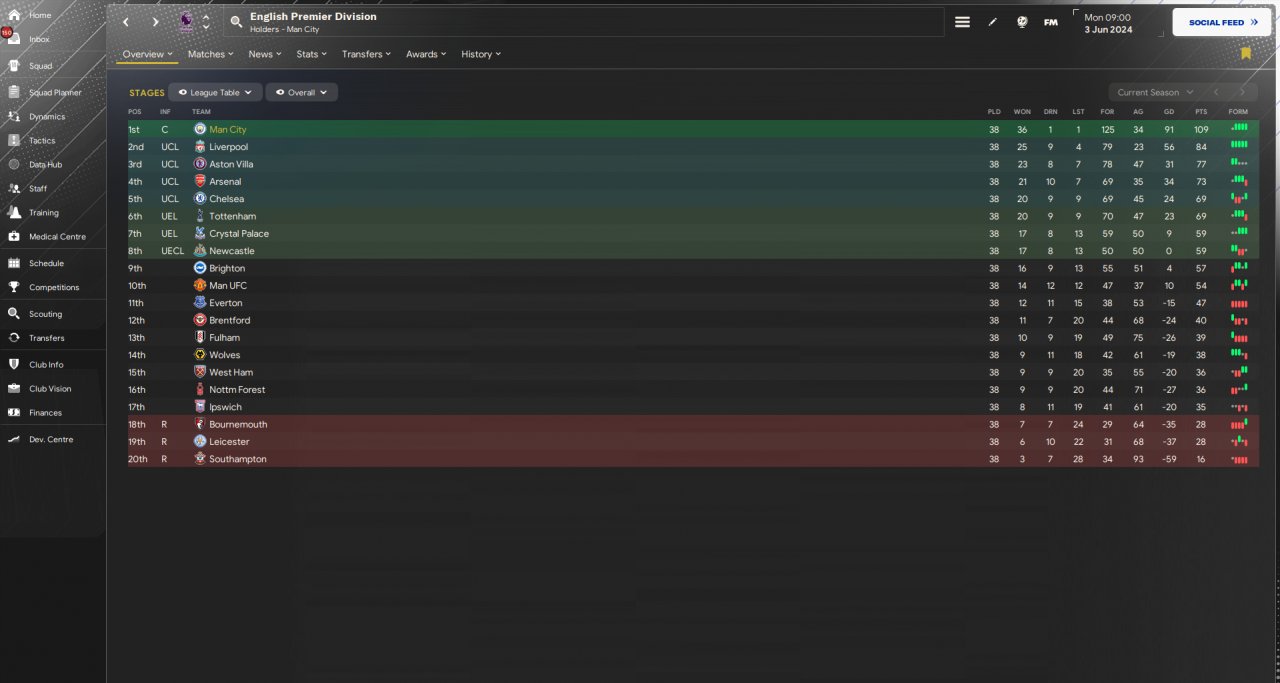Select the Bournemouth relegation row
This screenshot has width=1280, height=683.
692,424
